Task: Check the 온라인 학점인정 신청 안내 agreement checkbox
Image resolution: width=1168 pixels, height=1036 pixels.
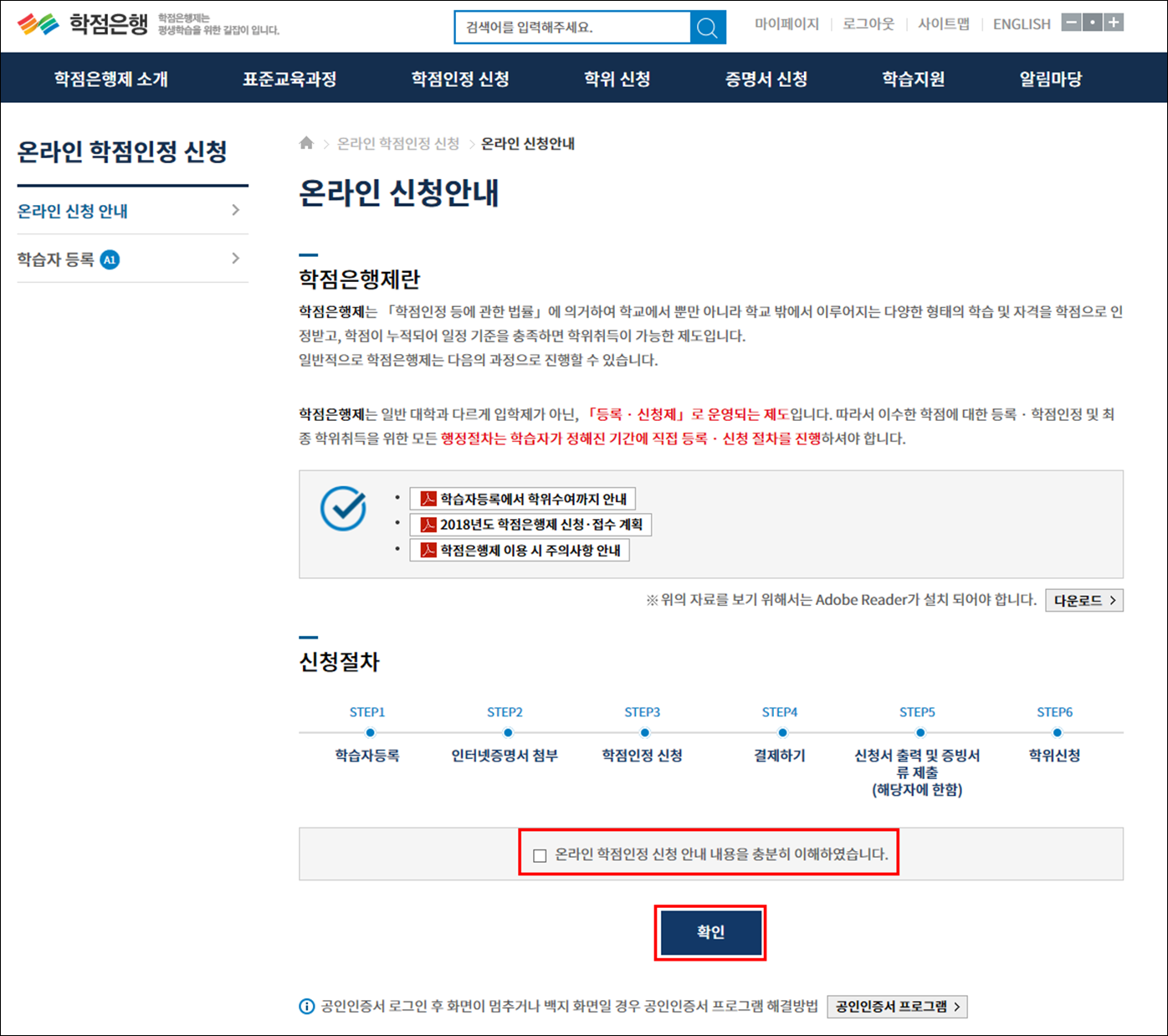Action: [x=540, y=855]
